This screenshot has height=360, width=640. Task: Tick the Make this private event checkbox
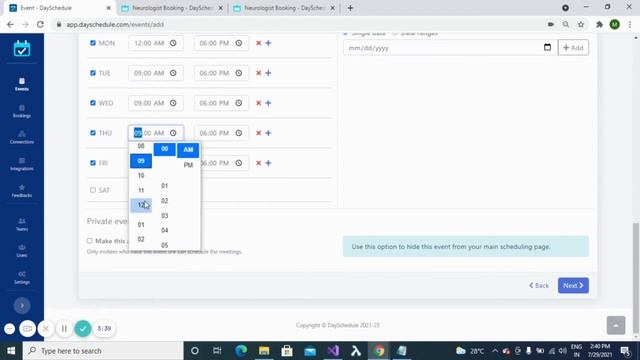(x=89, y=241)
